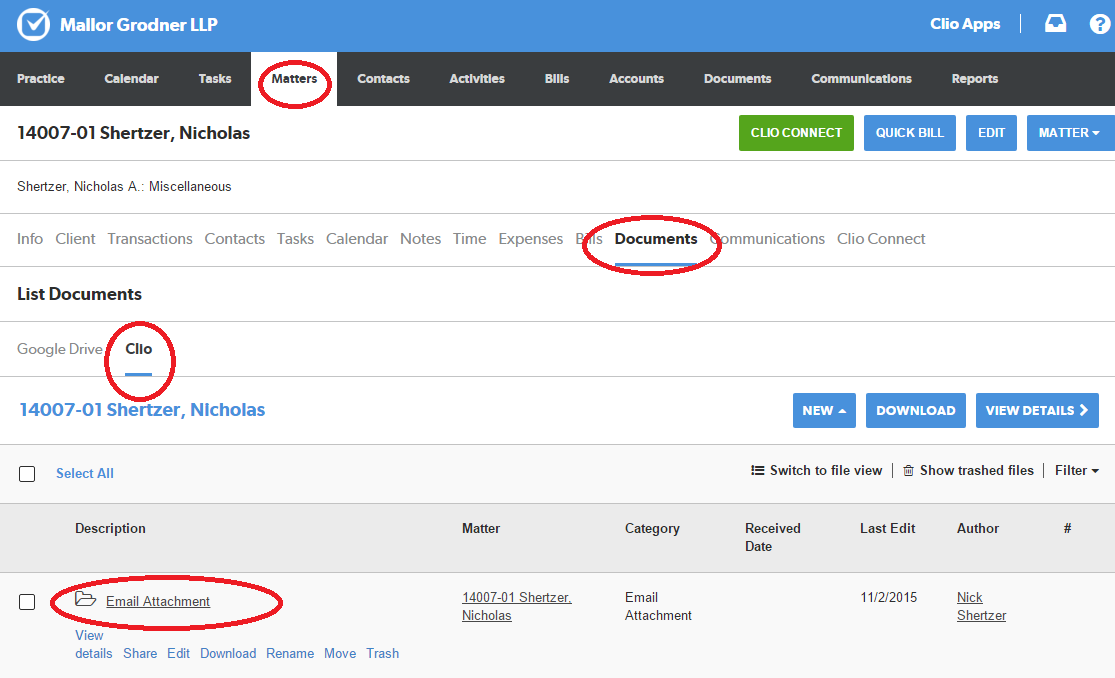The image size is (1115, 678).
Task: Switch to the matter Contacts sub-tab
Action: (x=235, y=239)
